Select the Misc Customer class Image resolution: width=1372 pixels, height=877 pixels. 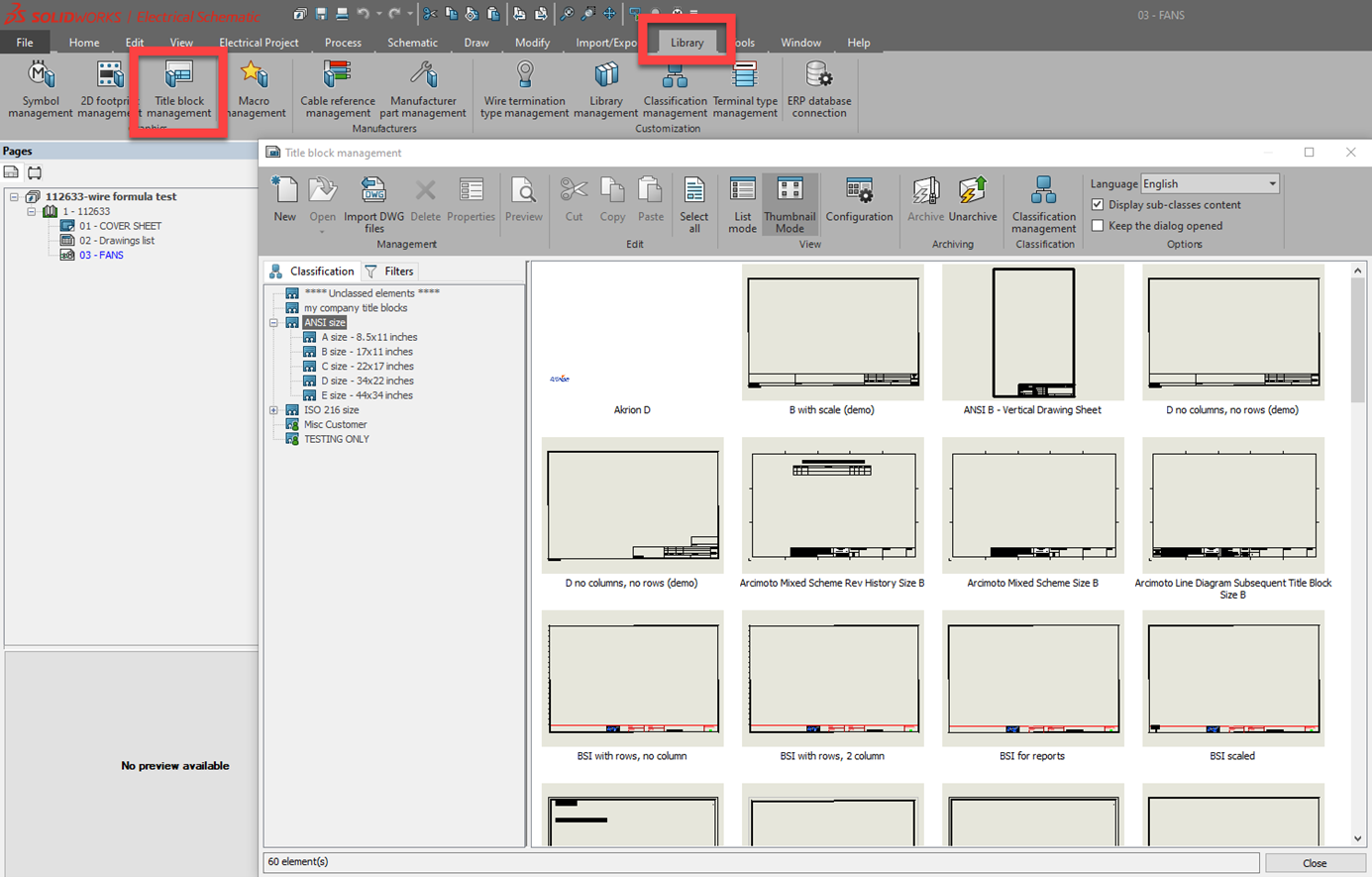pyautogui.click(x=335, y=425)
